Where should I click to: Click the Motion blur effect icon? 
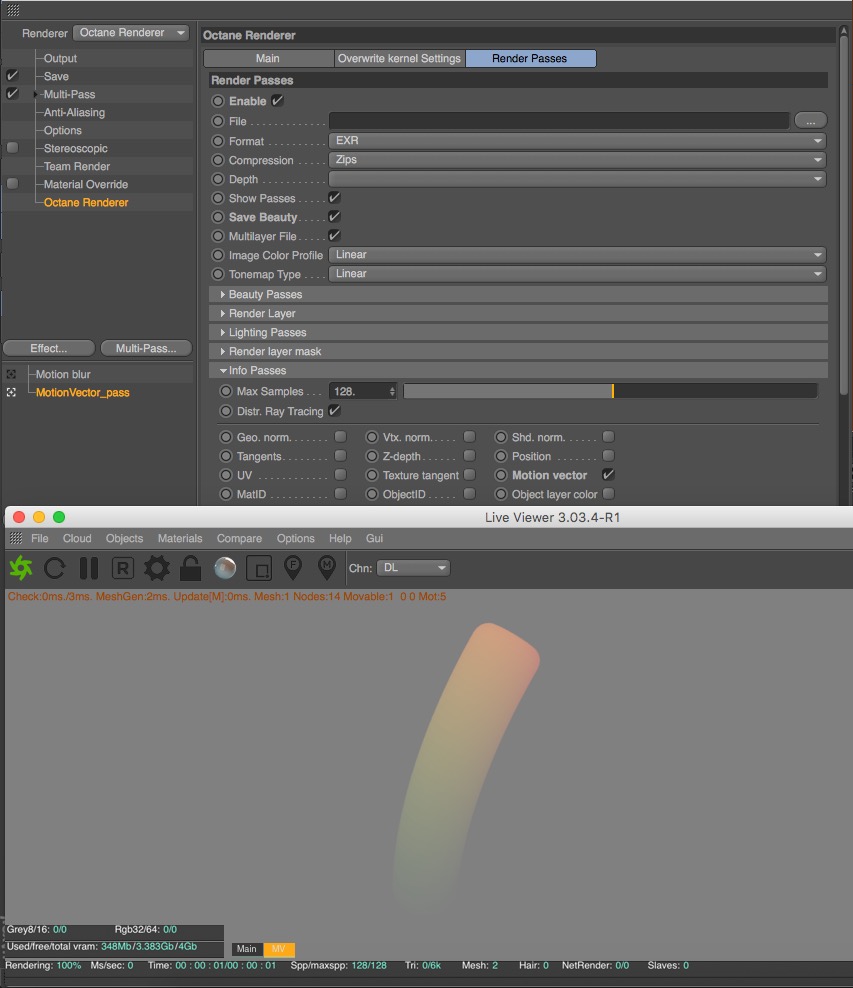point(11,374)
